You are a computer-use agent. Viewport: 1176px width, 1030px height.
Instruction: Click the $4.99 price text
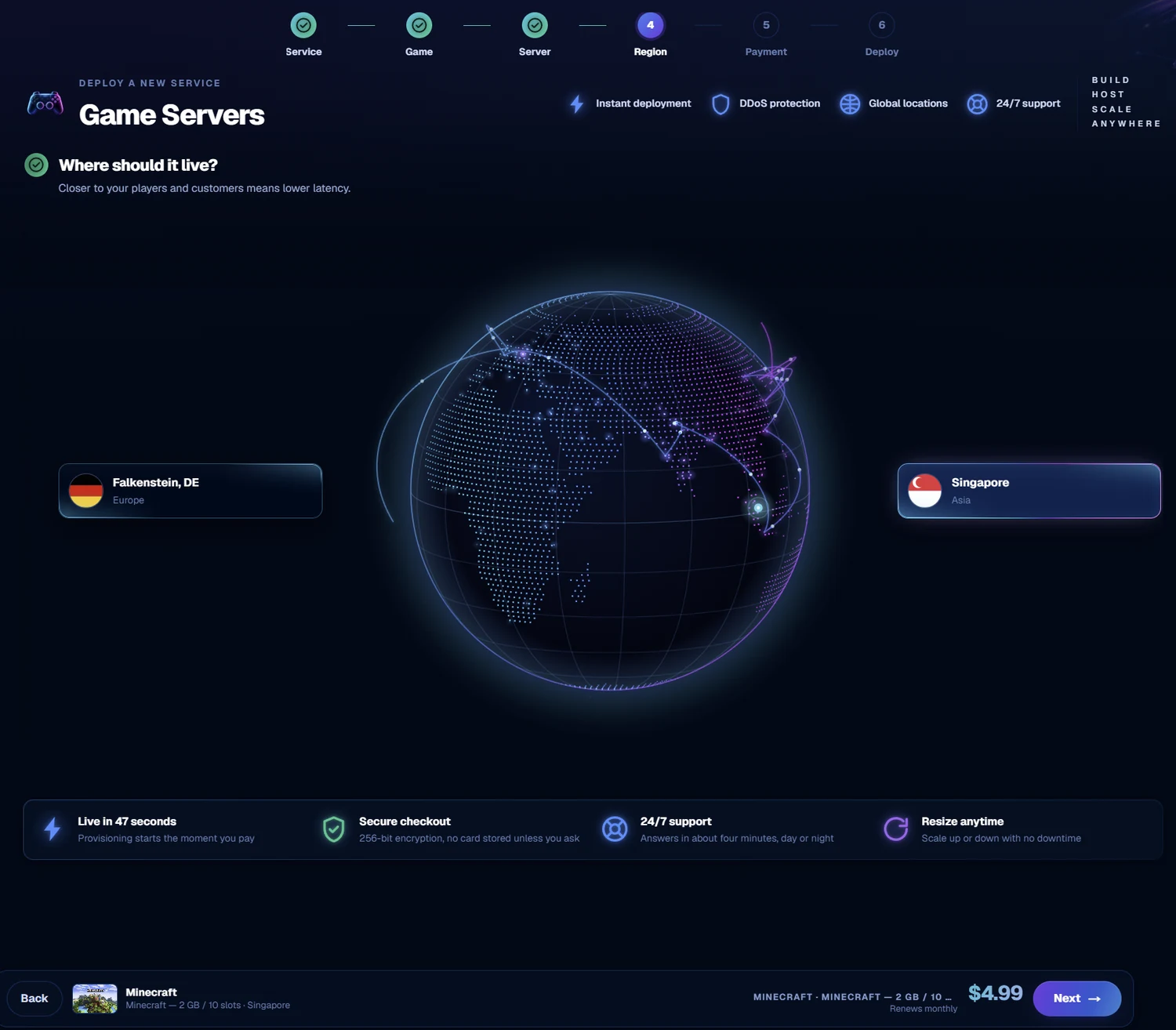click(x=996, y=993)
